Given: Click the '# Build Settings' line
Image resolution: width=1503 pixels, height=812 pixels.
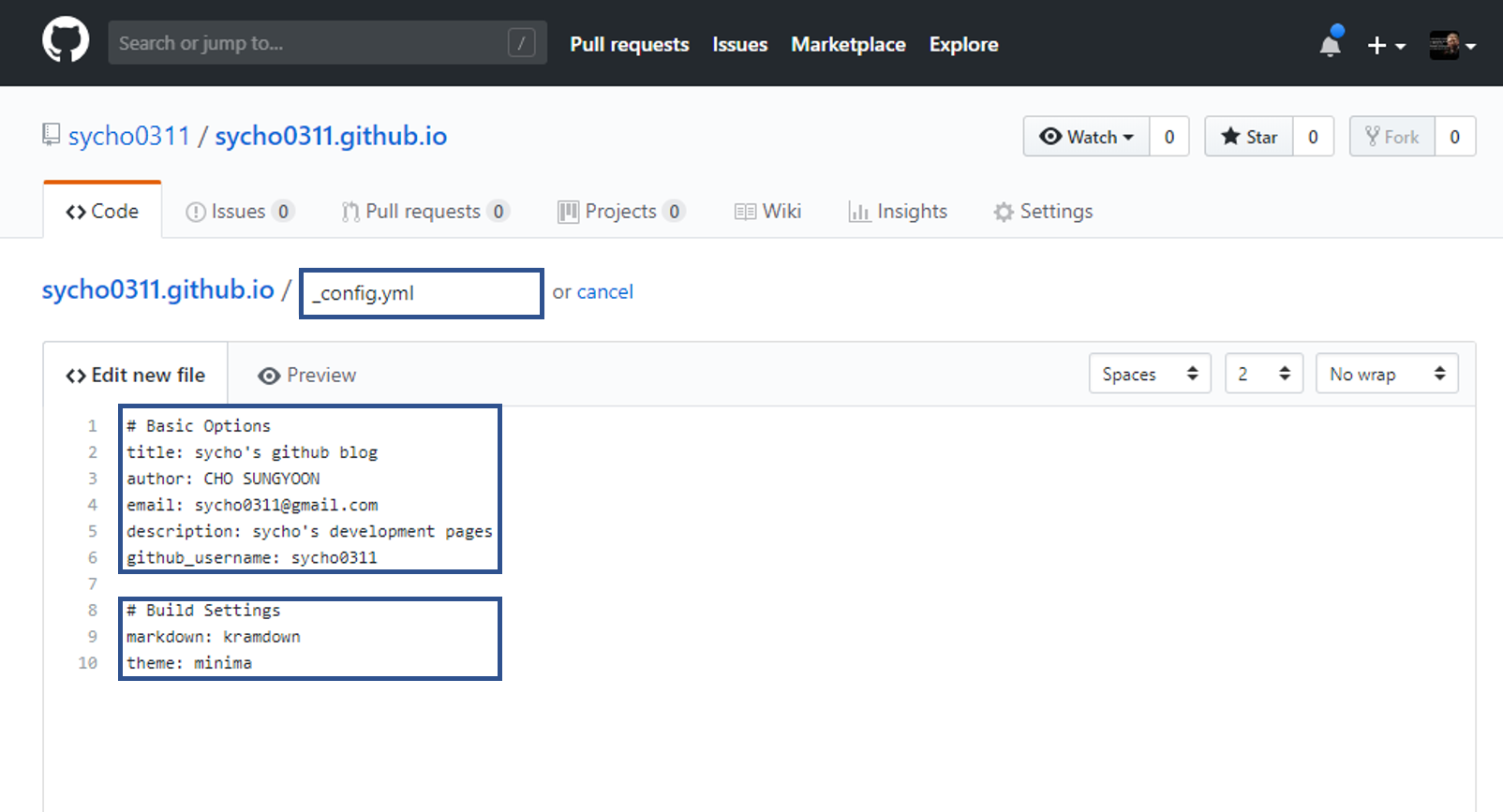Looking at the screenshot, I should coord(203,610).
